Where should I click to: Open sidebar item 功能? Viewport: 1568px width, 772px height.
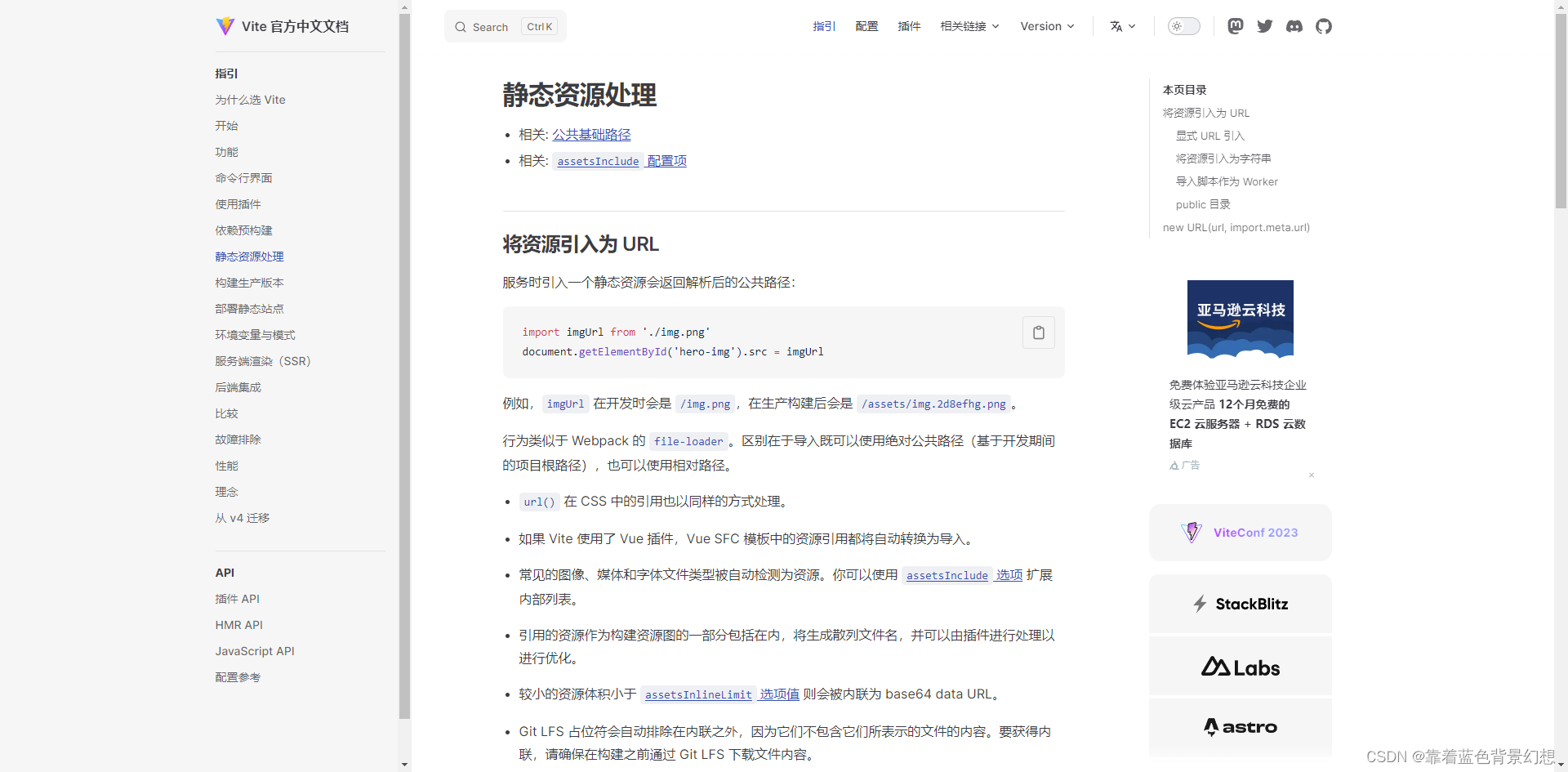(227, 152)
